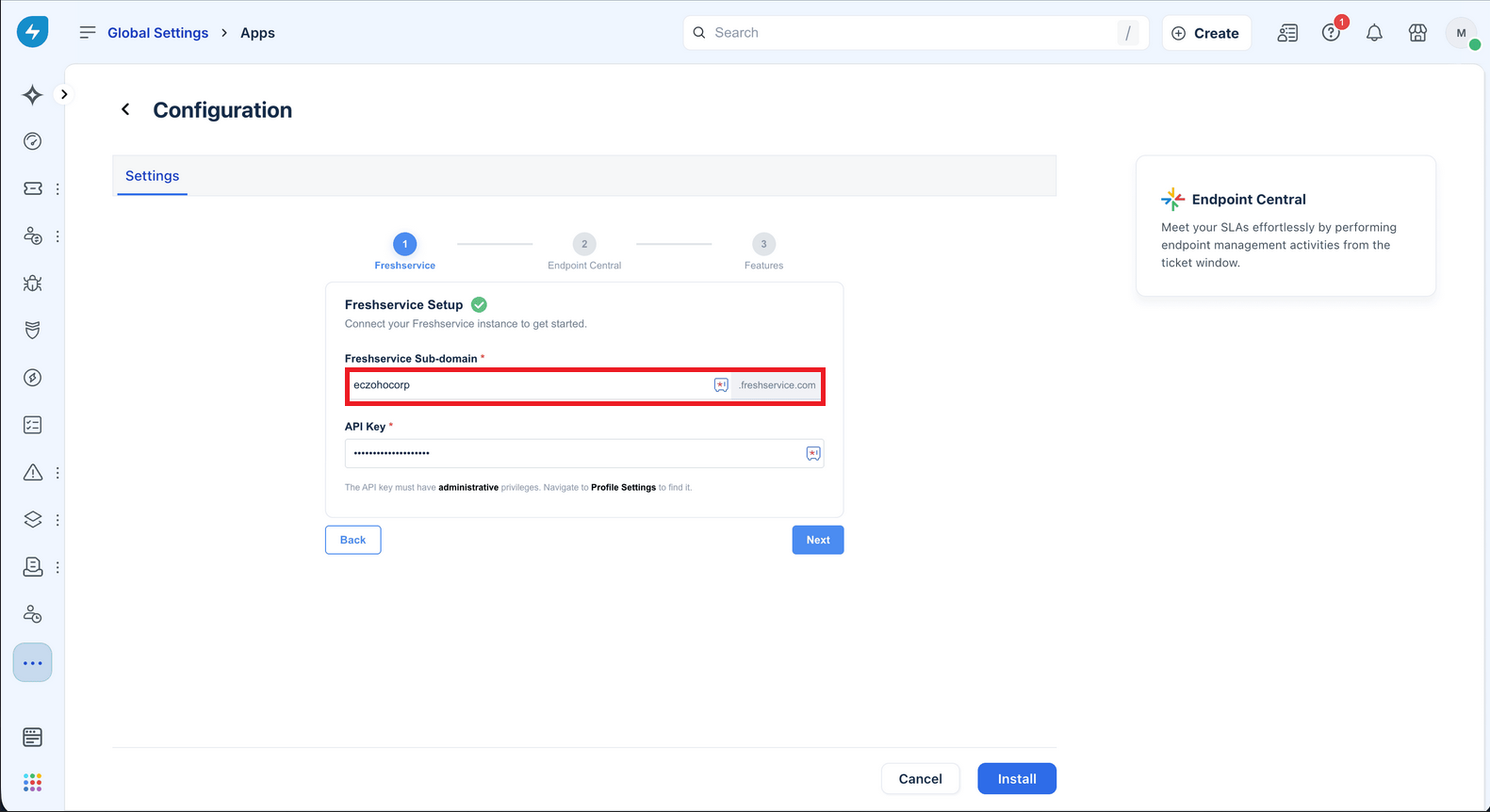The image size is (1490, 812).
Task: Click the highlighted more options ellipsis button
Action: 33,663
